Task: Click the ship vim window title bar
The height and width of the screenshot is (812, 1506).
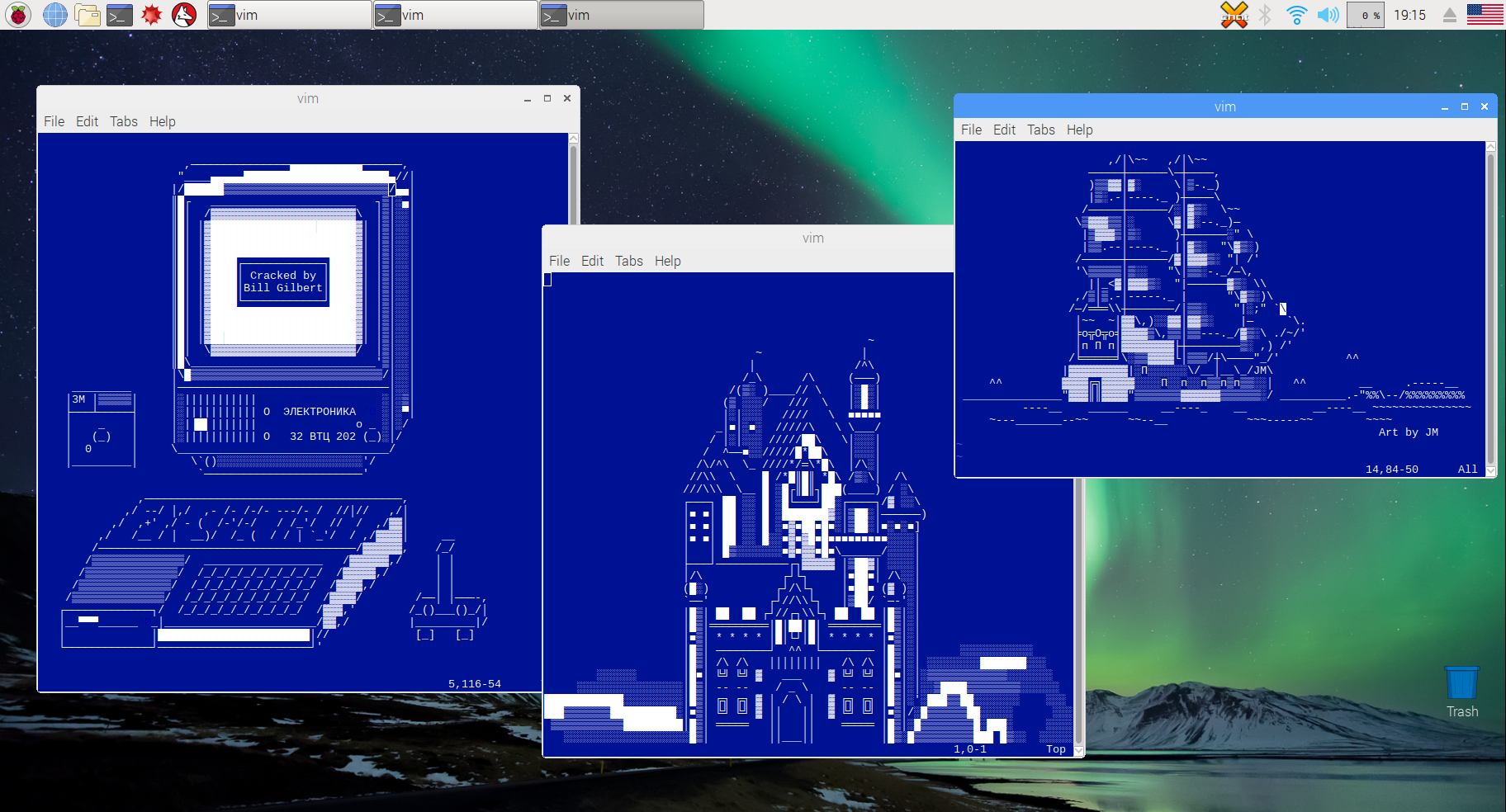Action: (x=1225, y=106)
